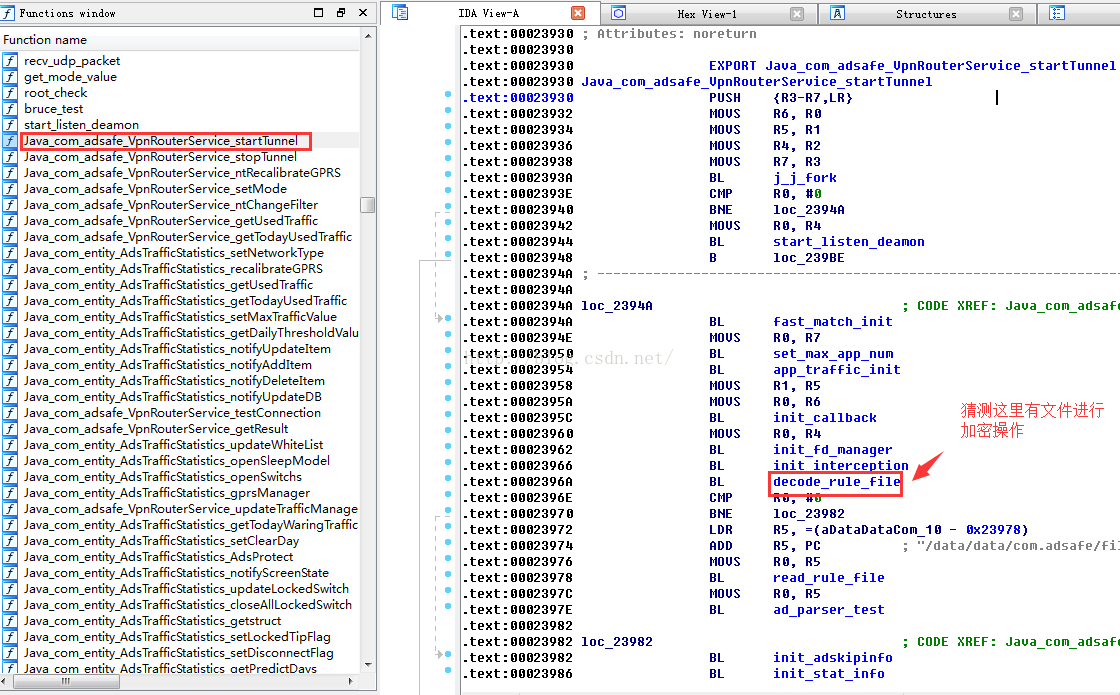Screen dimensions: 1120x695
Task: Follow the decode_rule_file call operand
Action: pos(836,482)
